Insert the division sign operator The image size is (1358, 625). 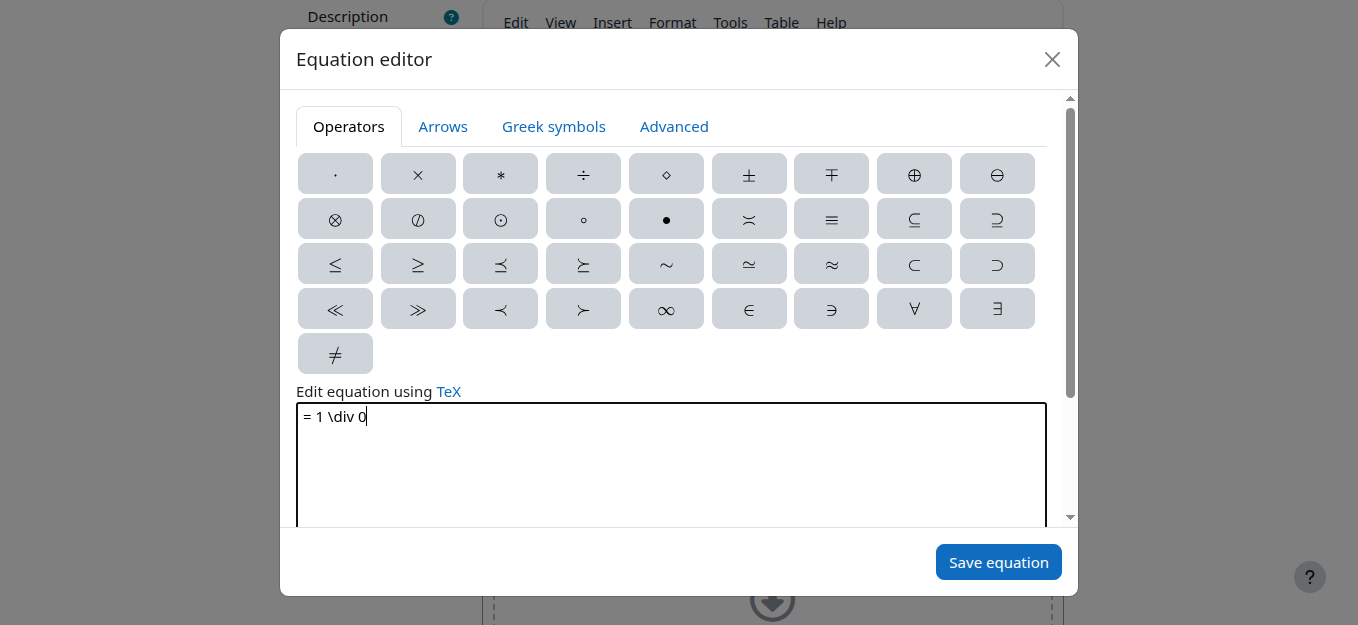pyautogui.click(x=583, y=174)
